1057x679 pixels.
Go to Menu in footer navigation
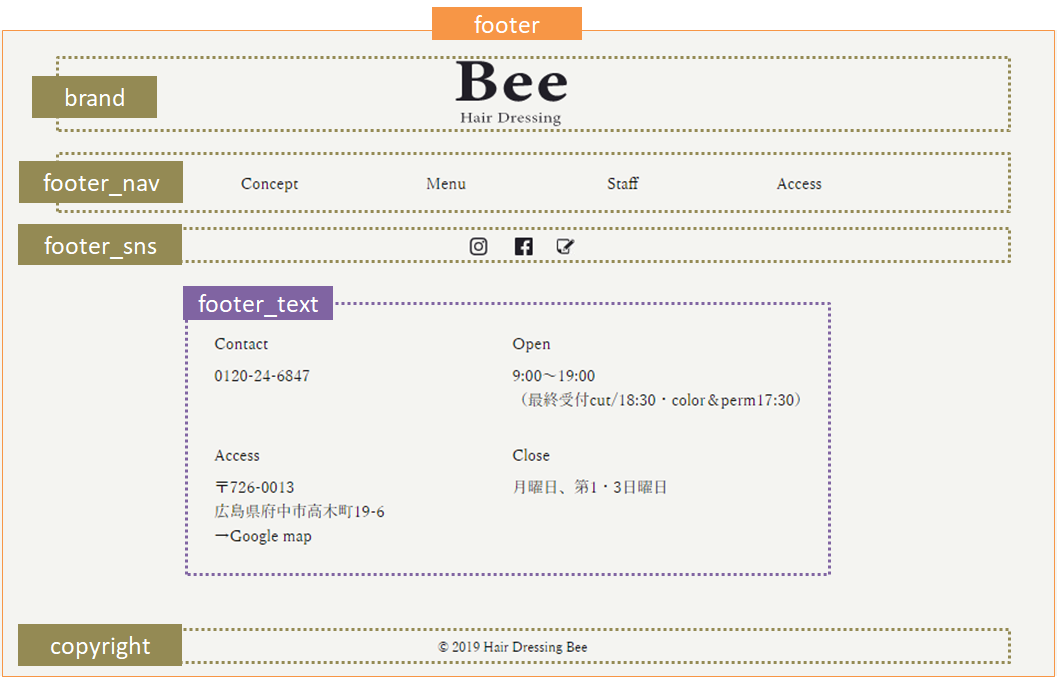click(446, 183)
